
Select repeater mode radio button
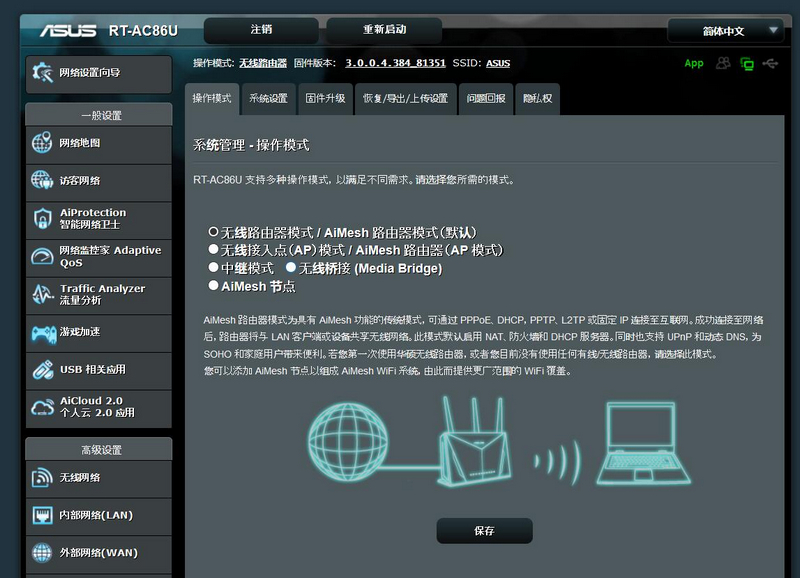click(213, 267)
